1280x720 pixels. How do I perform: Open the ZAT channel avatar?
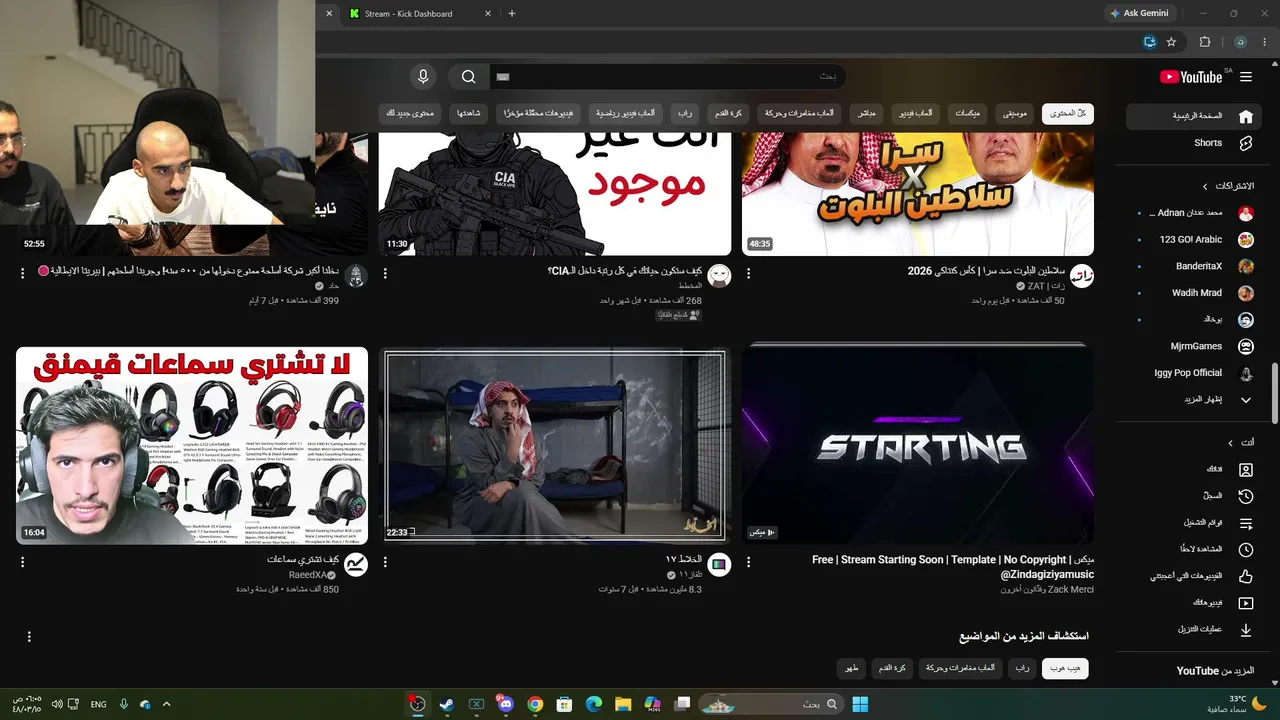coord(1082,276)
